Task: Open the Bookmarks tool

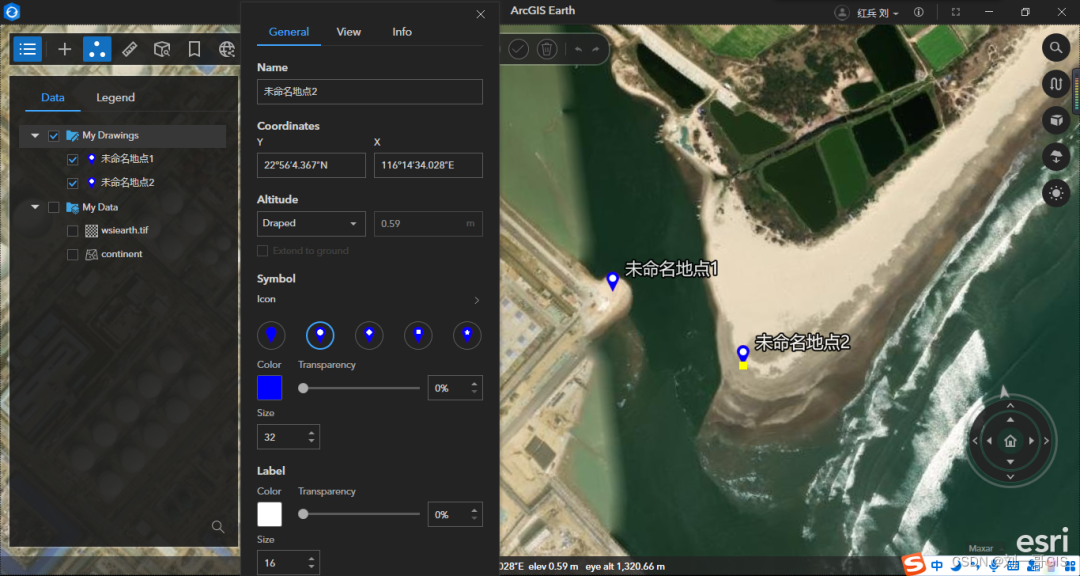Action: pos(194,49)
